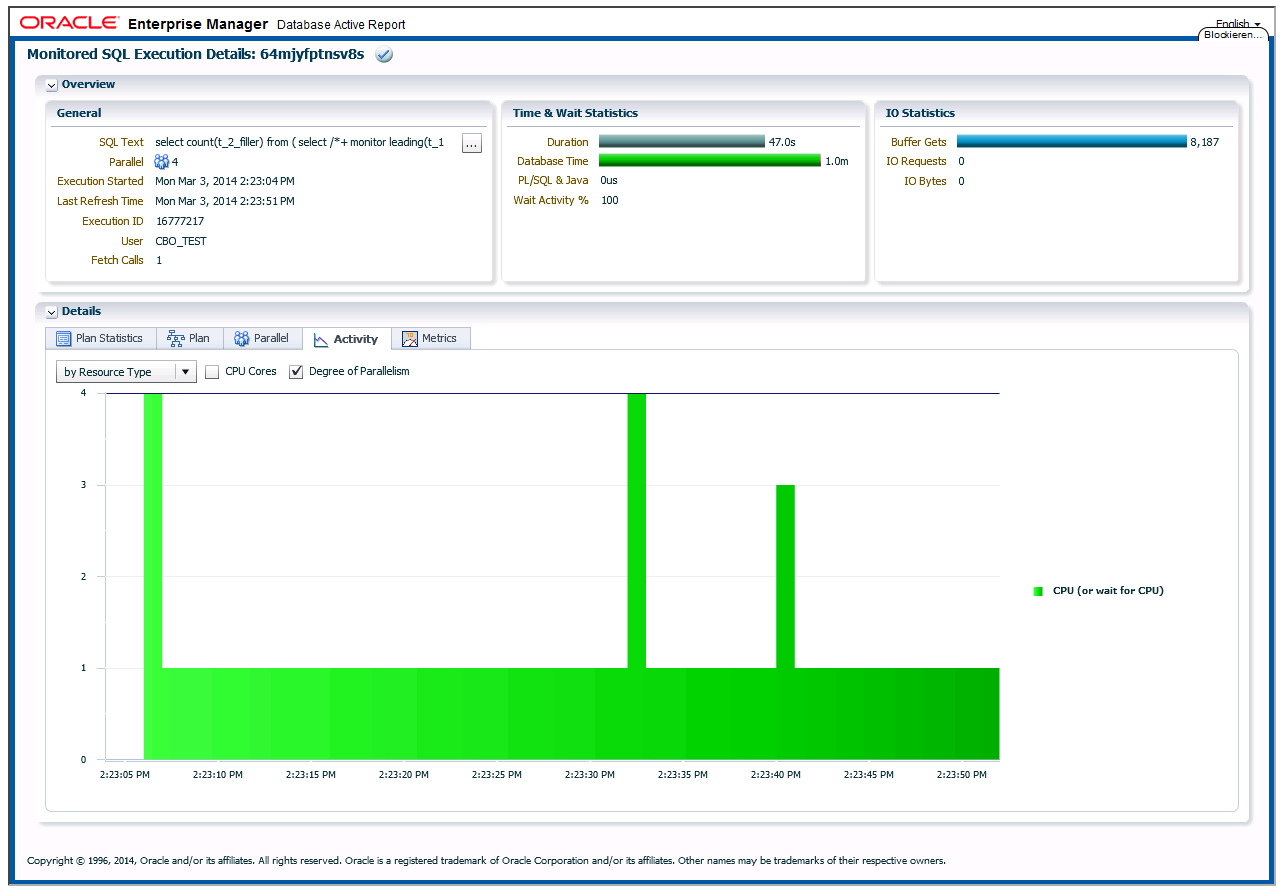
Task: Click the 2:23:50 PM axis label
Action: point(962,775)
